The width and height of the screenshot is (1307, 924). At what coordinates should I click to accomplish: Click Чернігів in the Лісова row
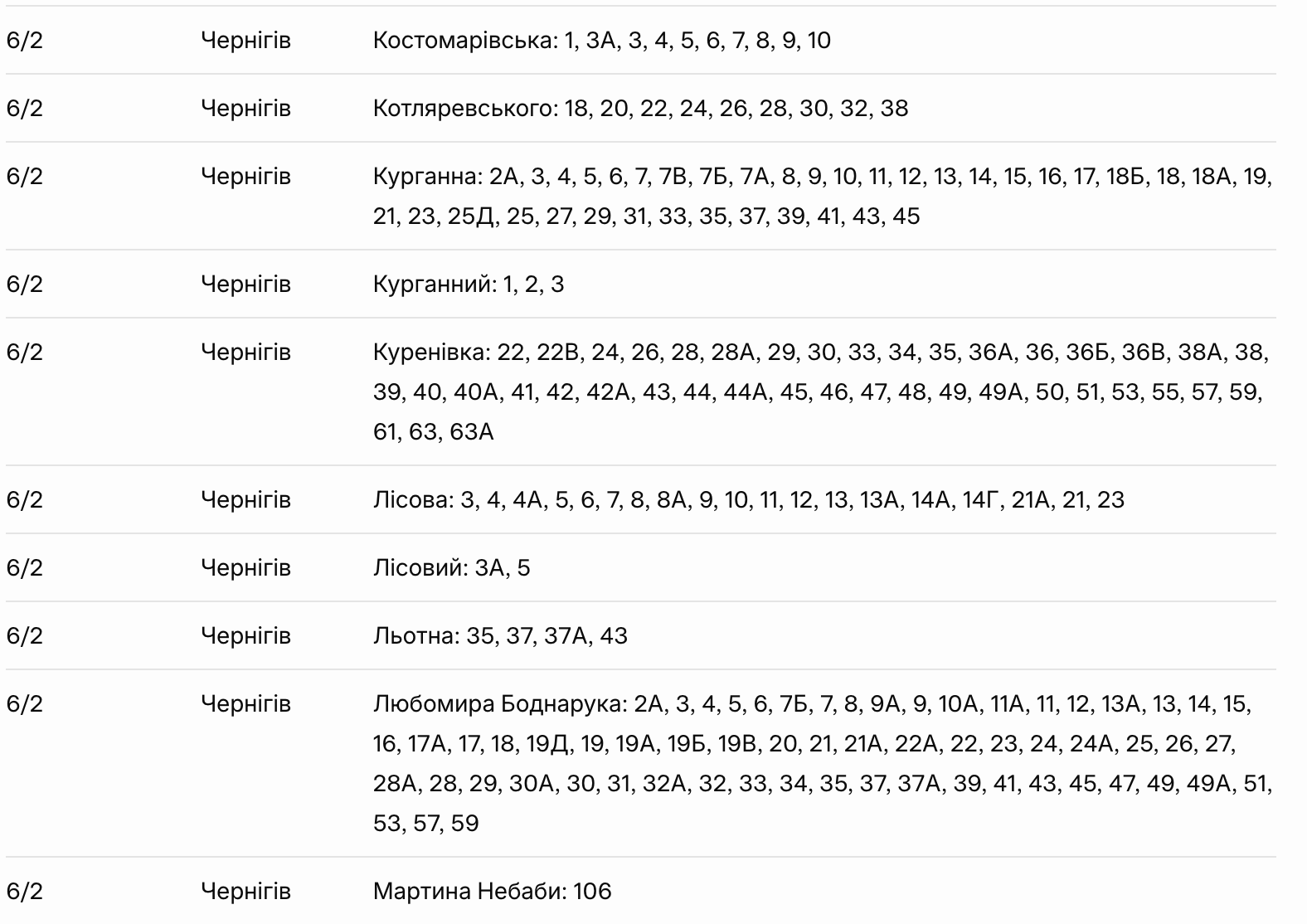click(x=245, y=500)
